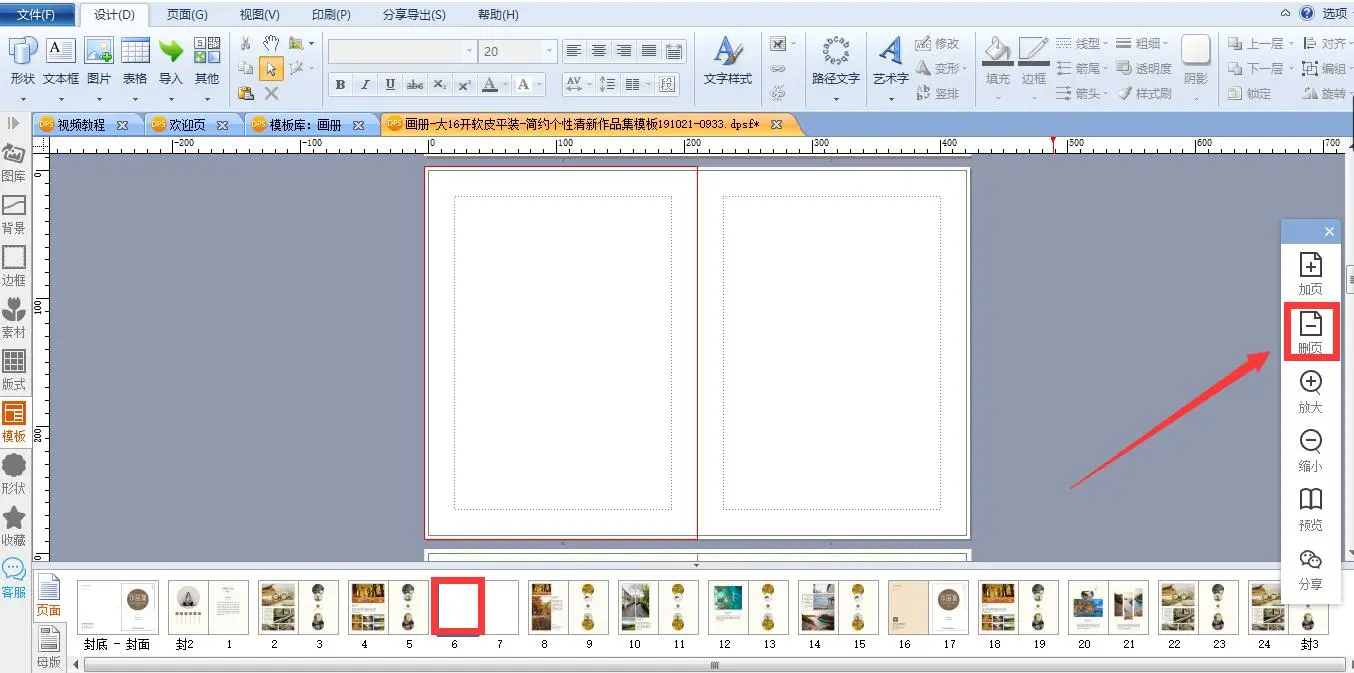Open 文字样式 text style tool
Screen dimensions: 1354x673
[x=728, y=61]
